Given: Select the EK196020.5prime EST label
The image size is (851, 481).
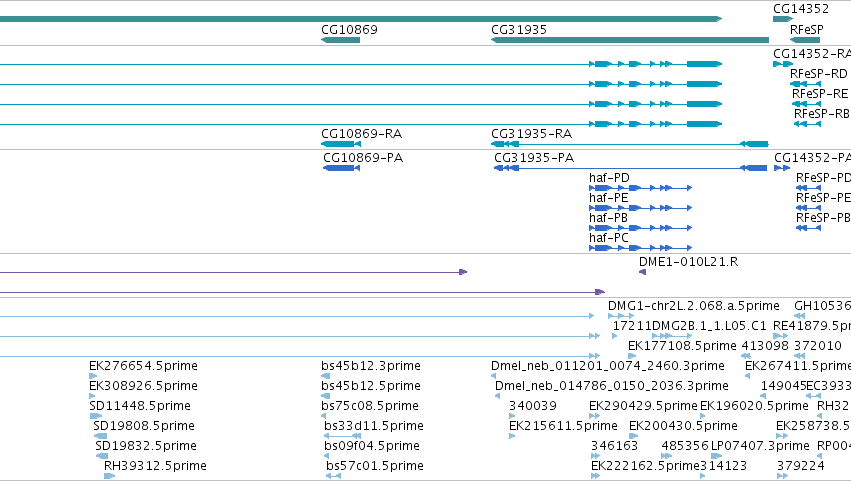Looking at the screenshot, I should tap(754, 406).
